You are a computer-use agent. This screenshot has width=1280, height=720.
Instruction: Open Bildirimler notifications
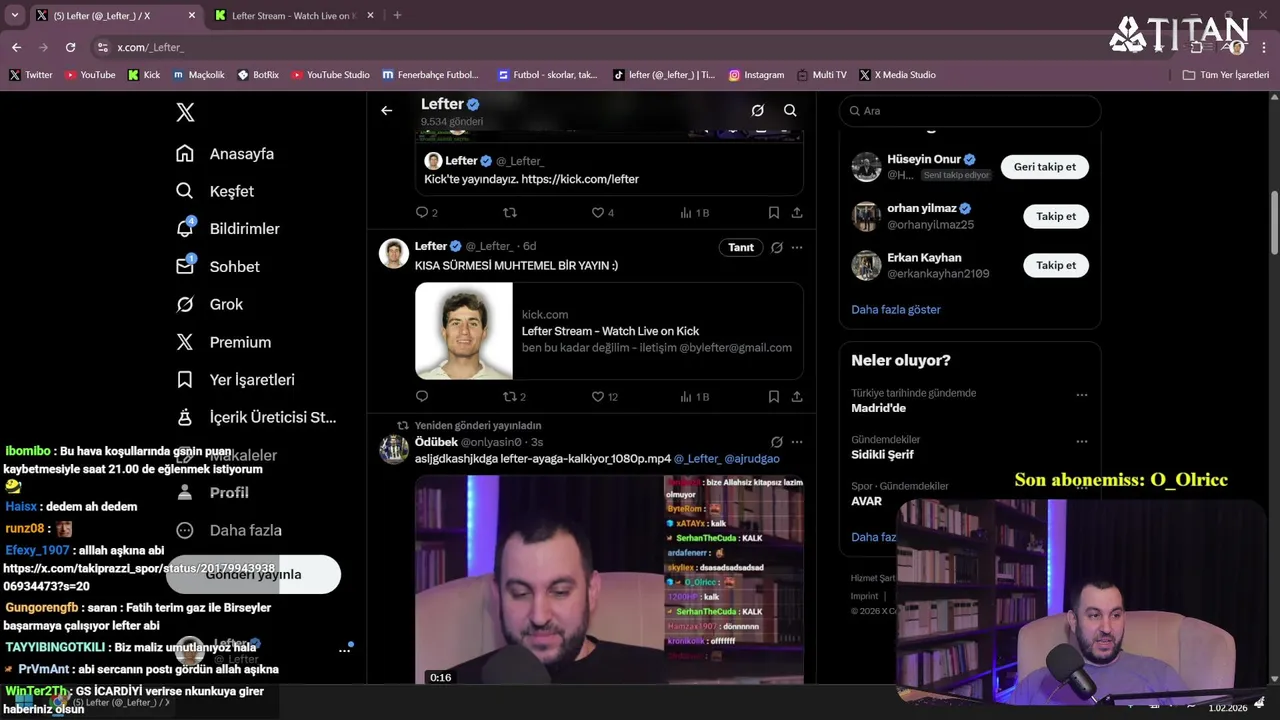[x=228, y=229]
